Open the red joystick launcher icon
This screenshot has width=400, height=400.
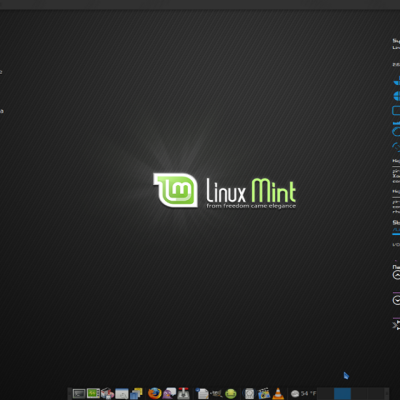point(183,393)
